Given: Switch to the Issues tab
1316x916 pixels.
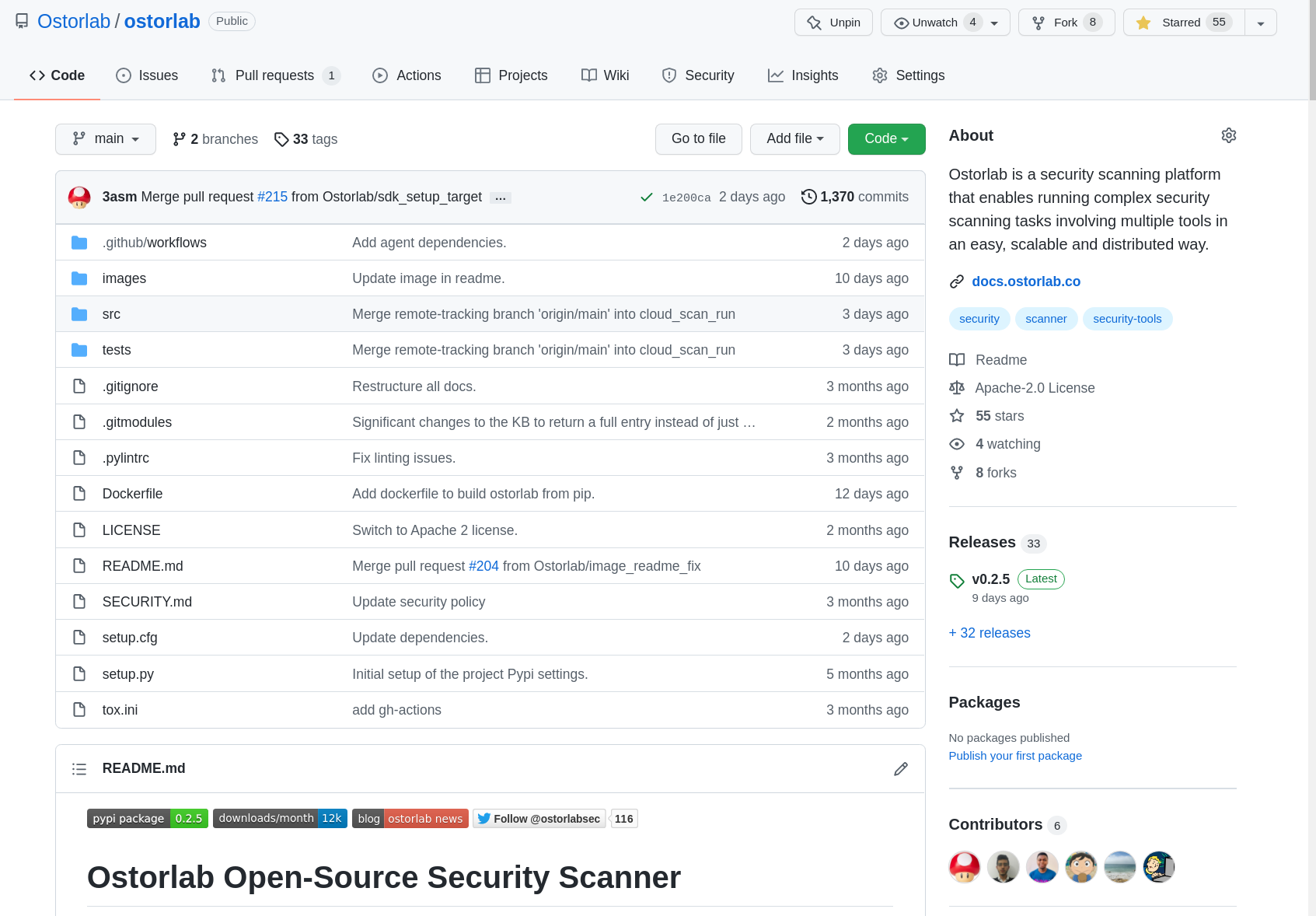Looking at the screenshot, I should [147, 75].
